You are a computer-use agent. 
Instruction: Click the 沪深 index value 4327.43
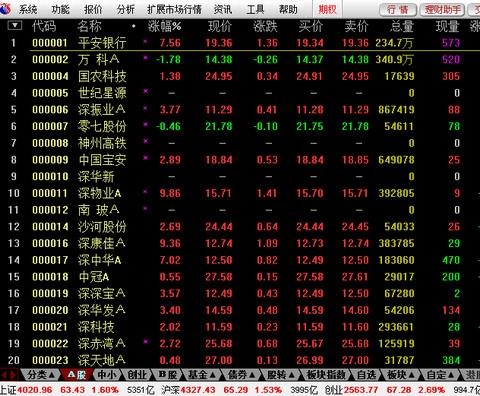pyautogui.click(x=198, y=389)
